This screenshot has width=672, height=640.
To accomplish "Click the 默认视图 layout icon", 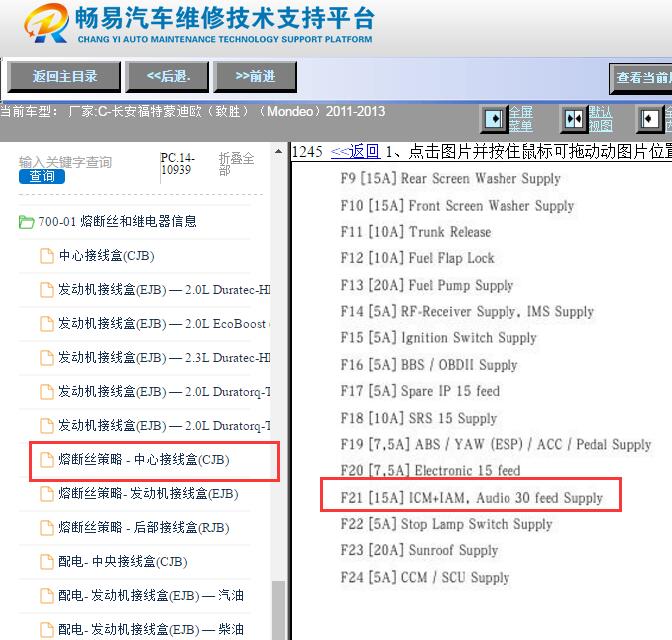I will (573, 119).
